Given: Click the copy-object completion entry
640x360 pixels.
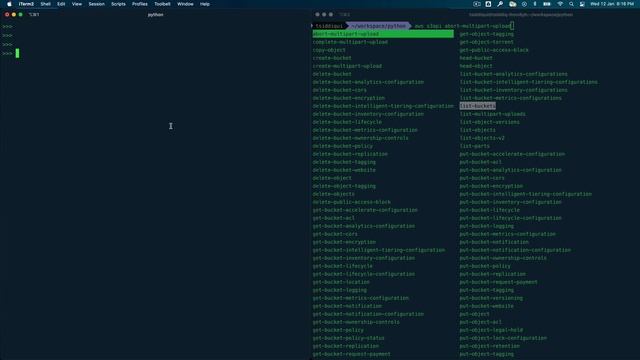Looking at the screenshot, I should 329,50.
